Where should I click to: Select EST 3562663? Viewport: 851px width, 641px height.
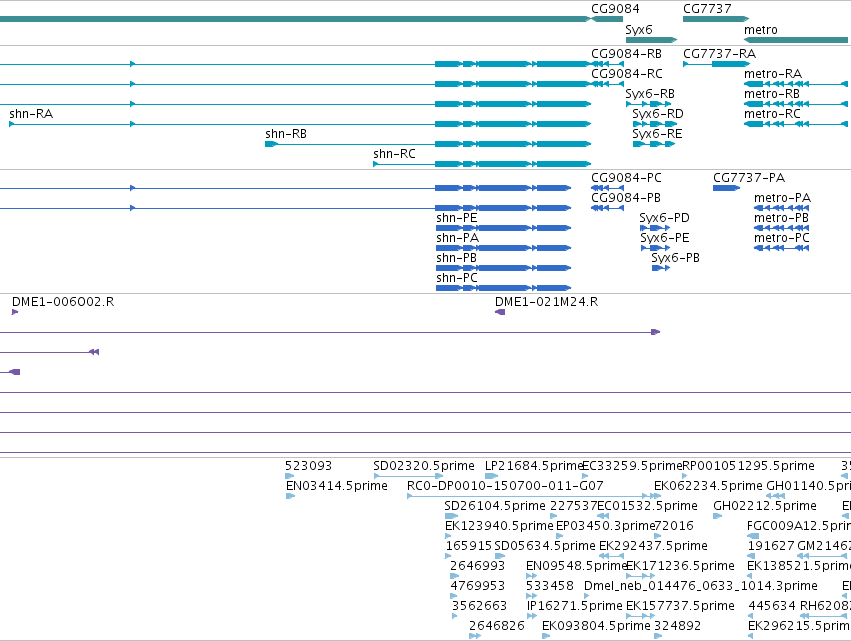pyautogui.click(x=454, y=616)
